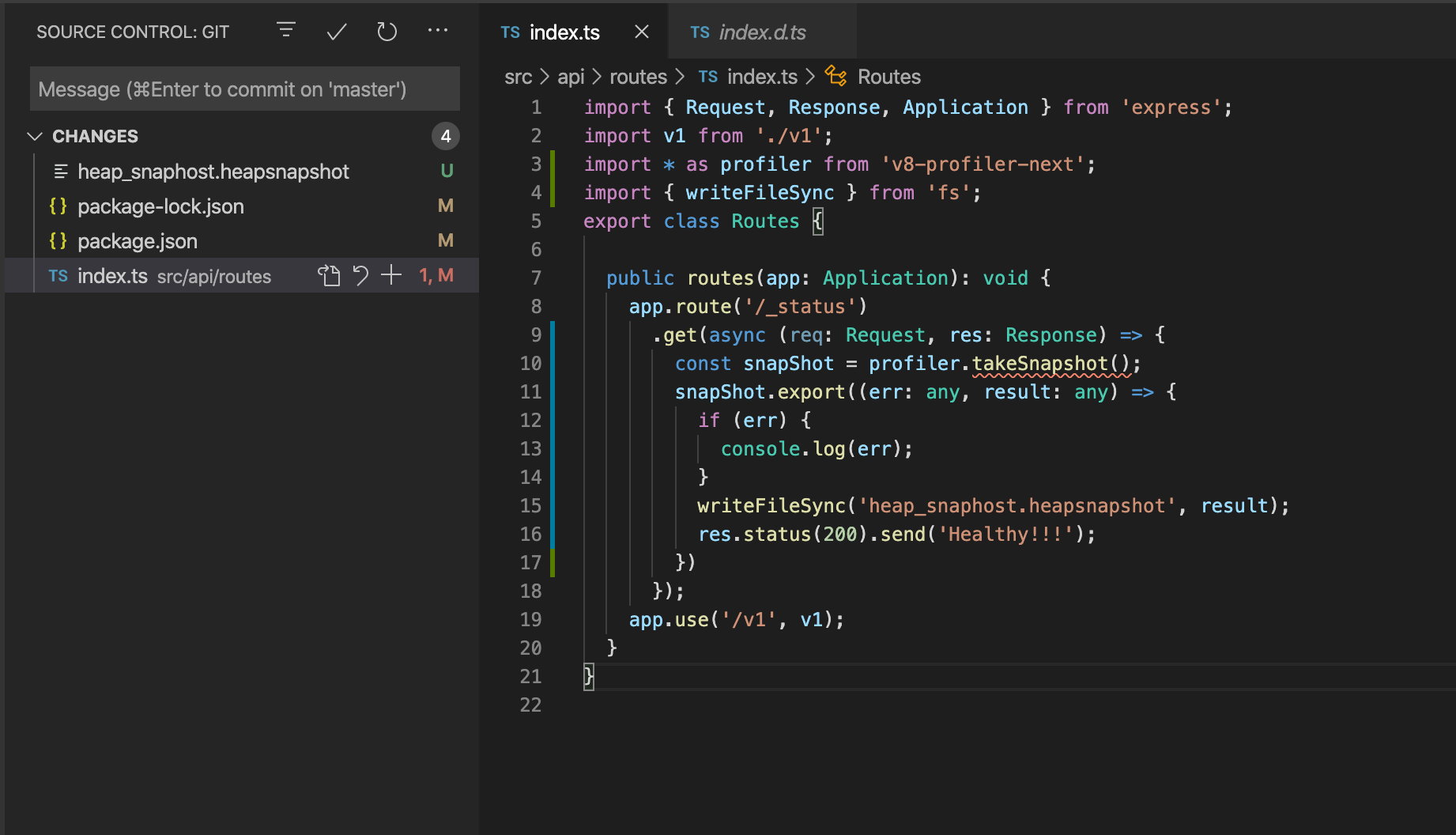Commit changes with the checkmark icon
This screenshot has width=1456, height=835.
335,32
